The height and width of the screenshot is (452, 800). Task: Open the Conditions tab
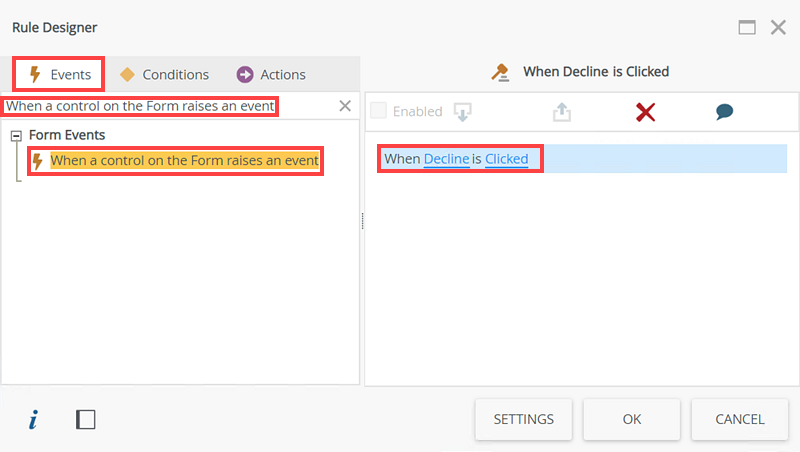click(164, 74)
